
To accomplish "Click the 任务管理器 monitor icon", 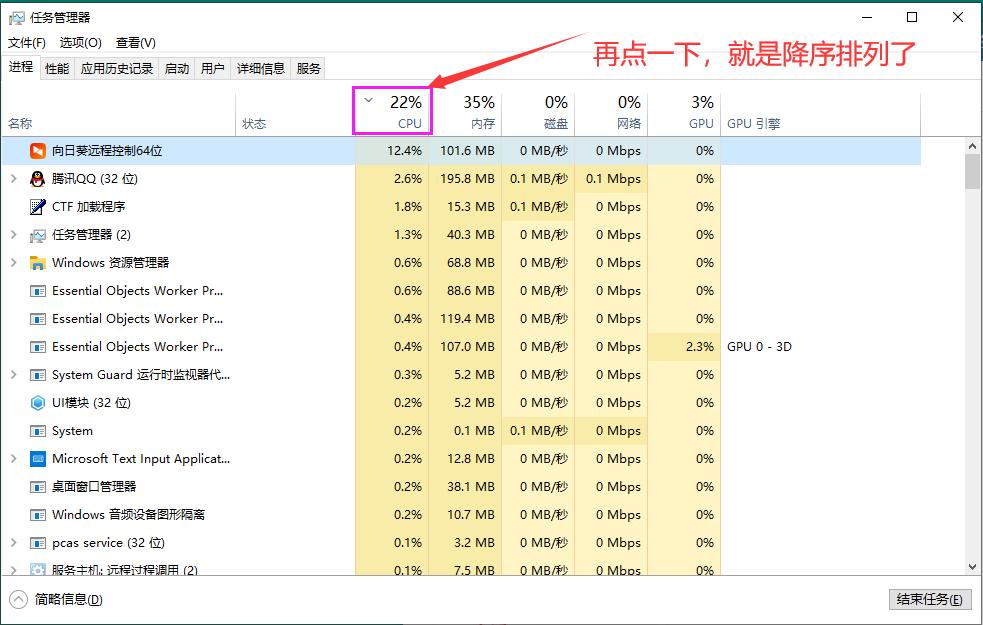I will tap(35, 234).
